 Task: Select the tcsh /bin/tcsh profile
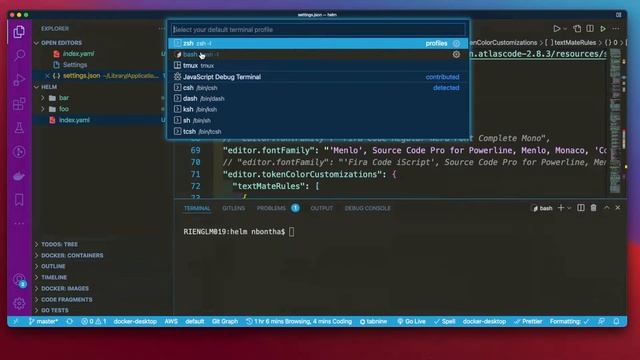(x=318, y=131)
